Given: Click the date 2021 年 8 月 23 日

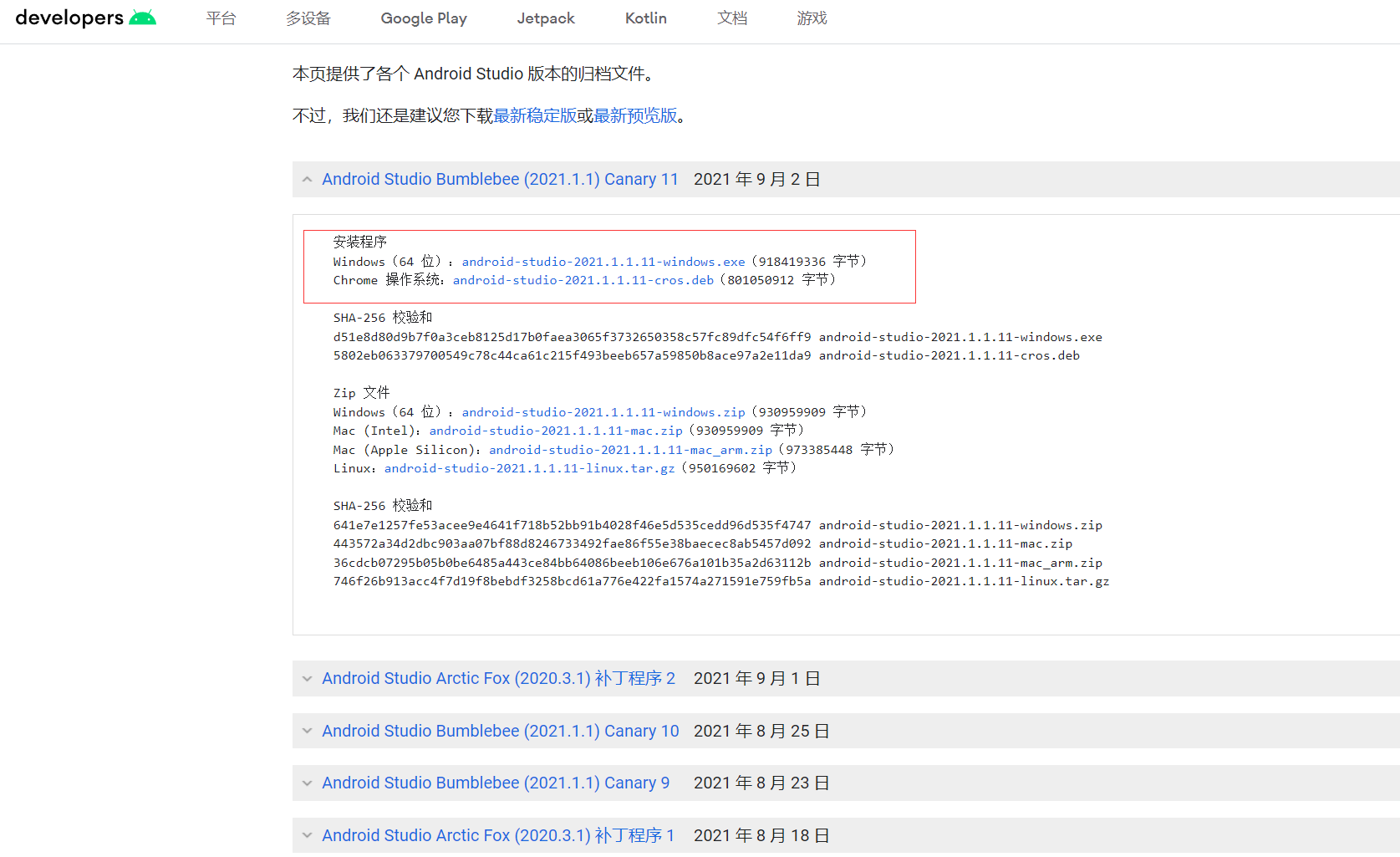Looking at the screenshot, I should (x=761, y=783).
